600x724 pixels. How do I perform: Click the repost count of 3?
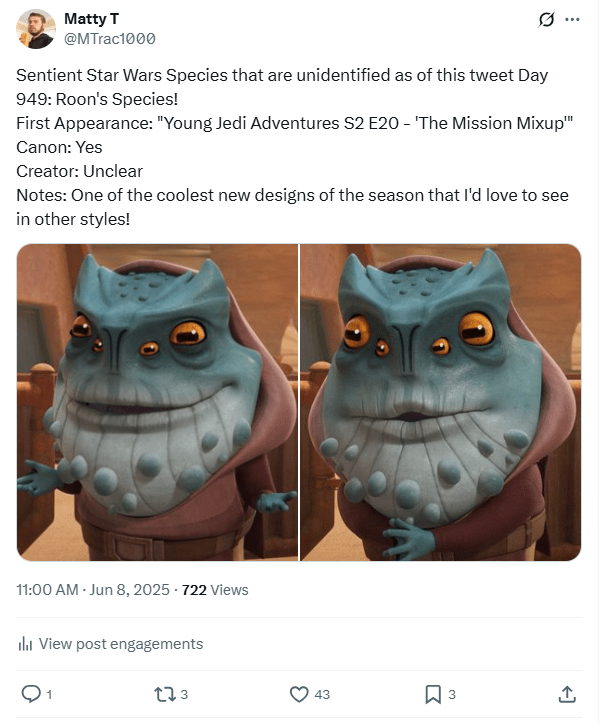pyautogui.click(x=184, y=694)
